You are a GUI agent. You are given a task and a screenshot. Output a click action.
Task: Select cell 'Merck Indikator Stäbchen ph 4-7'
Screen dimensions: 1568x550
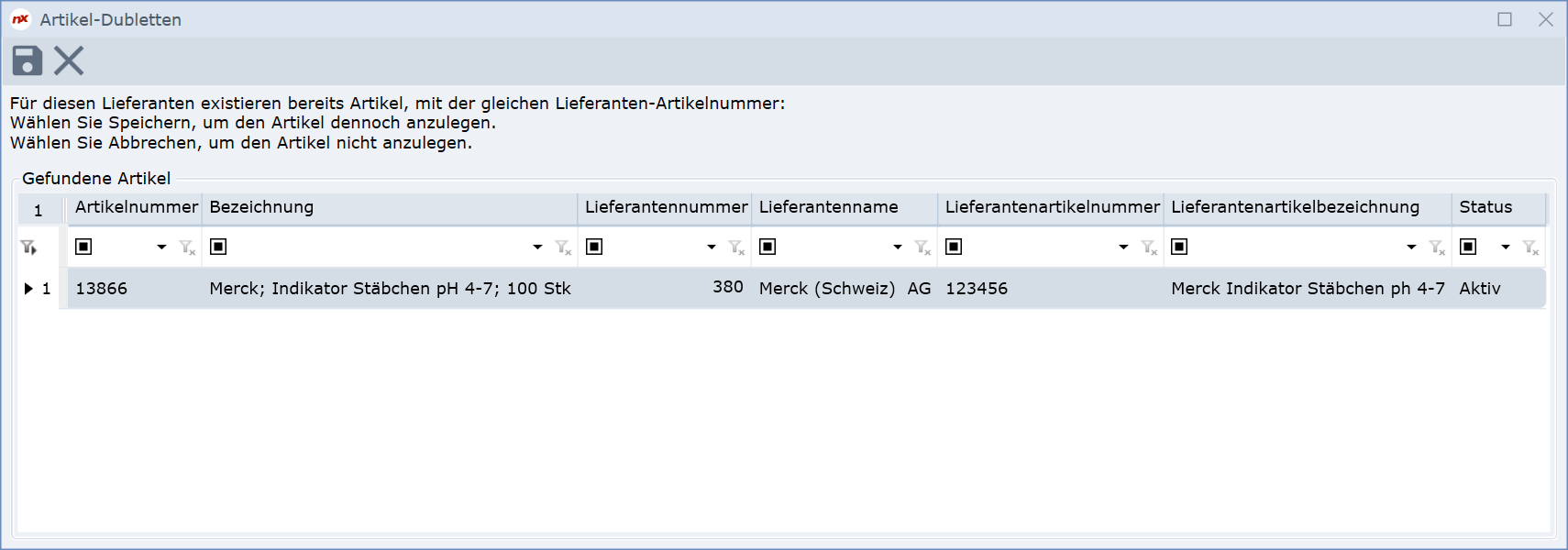tap(1308, 289)
